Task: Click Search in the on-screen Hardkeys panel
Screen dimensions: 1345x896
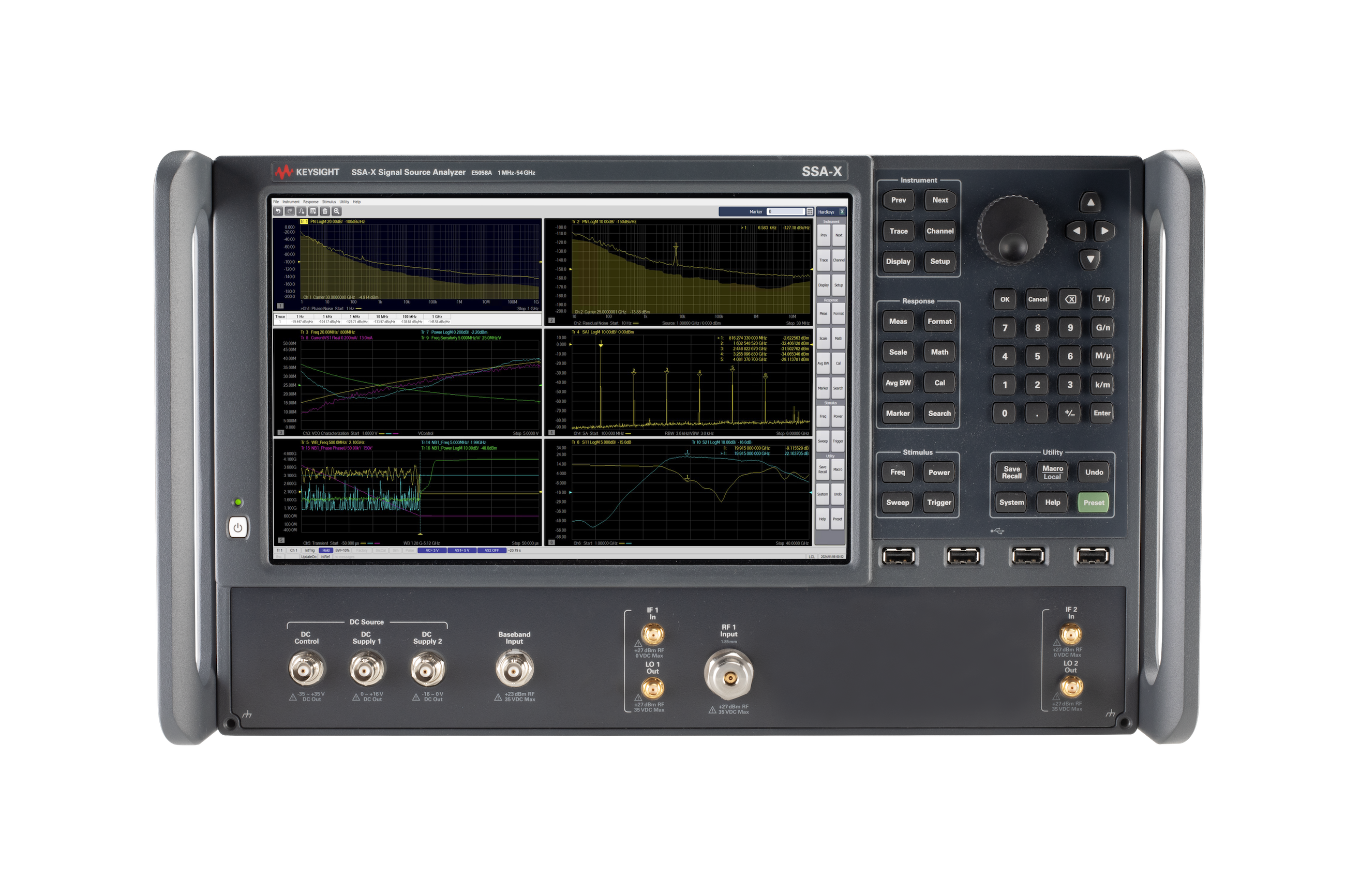Action: coord(838,389)
